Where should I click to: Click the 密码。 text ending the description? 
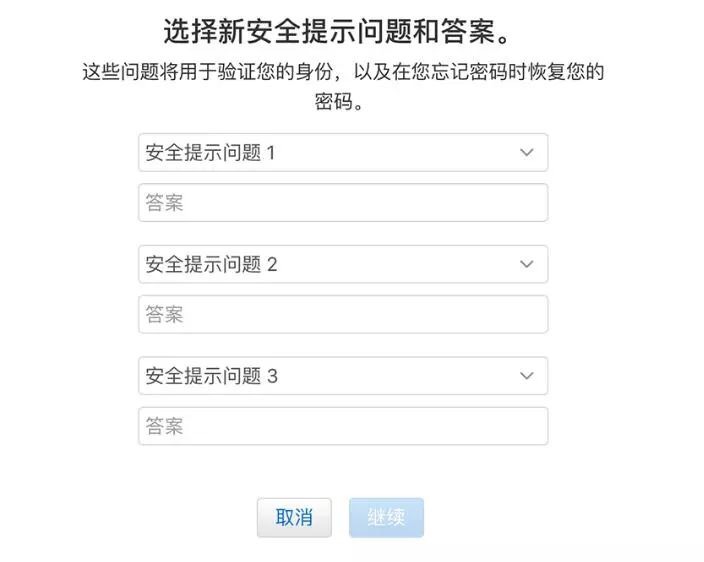click(338, 102)
